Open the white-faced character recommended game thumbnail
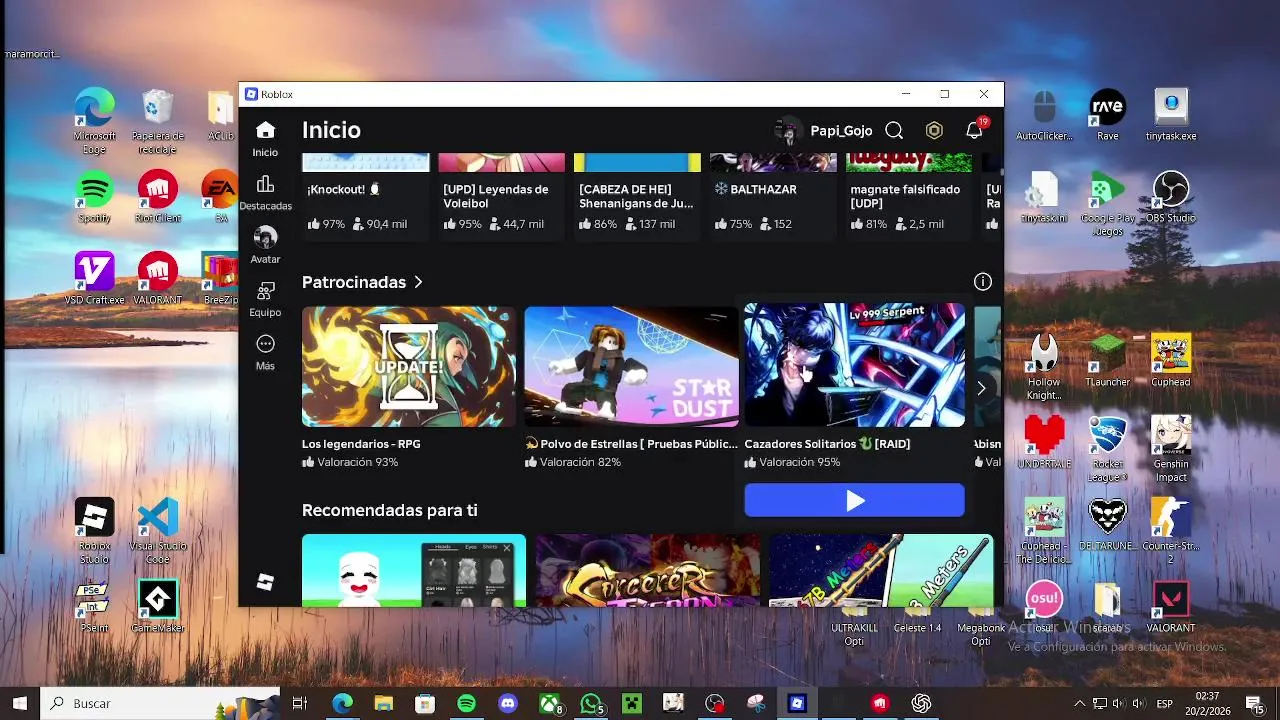Image resolution: width=1280 pixels, height=720 pixels. click(414, 570)
